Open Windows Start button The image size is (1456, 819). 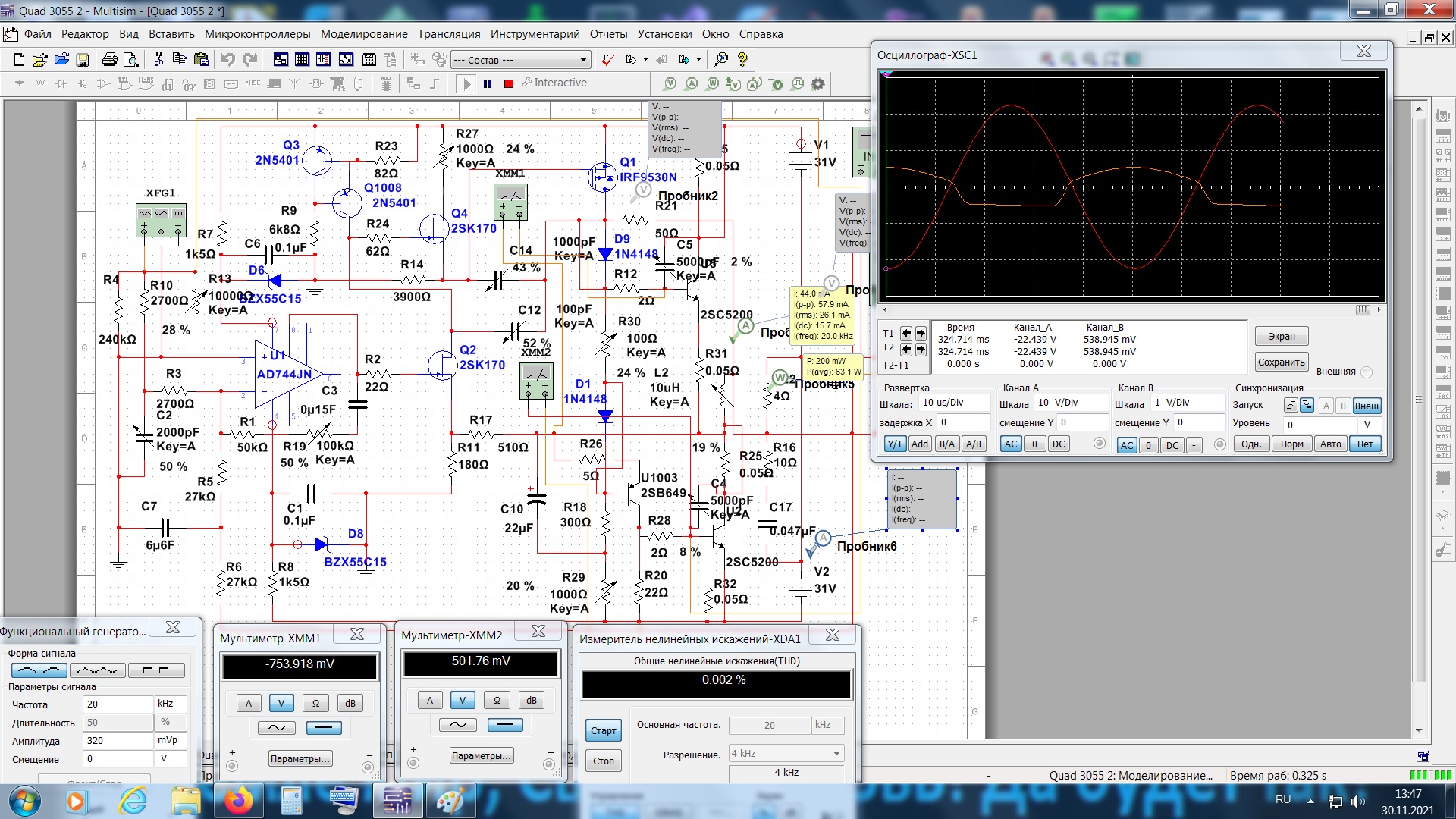point(24,801)
